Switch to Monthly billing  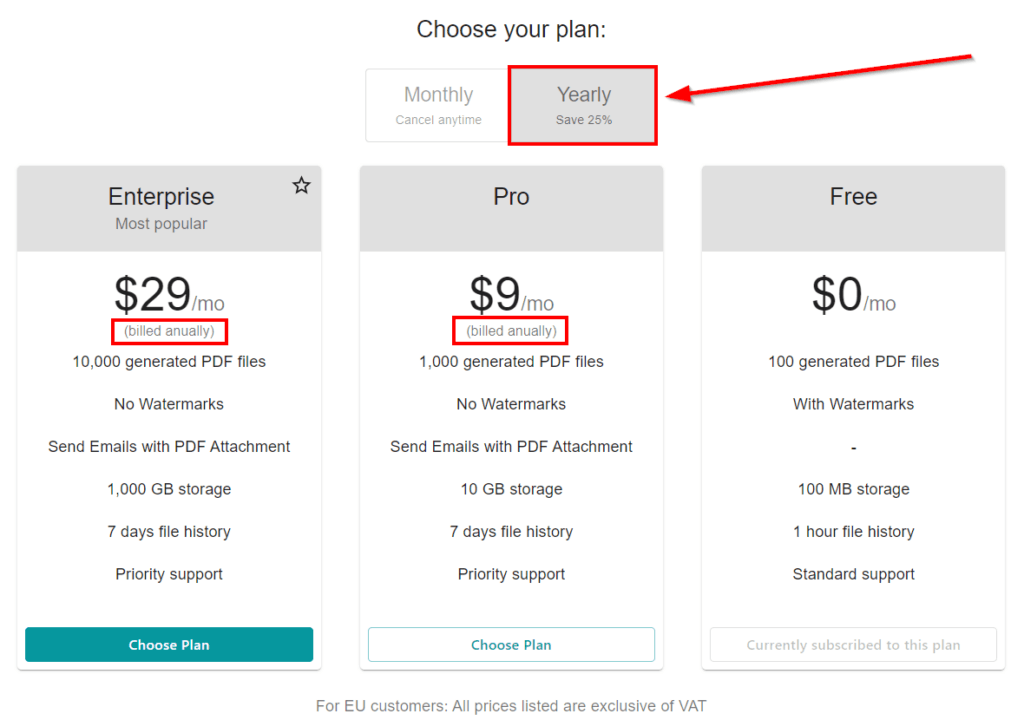point(438,105)
